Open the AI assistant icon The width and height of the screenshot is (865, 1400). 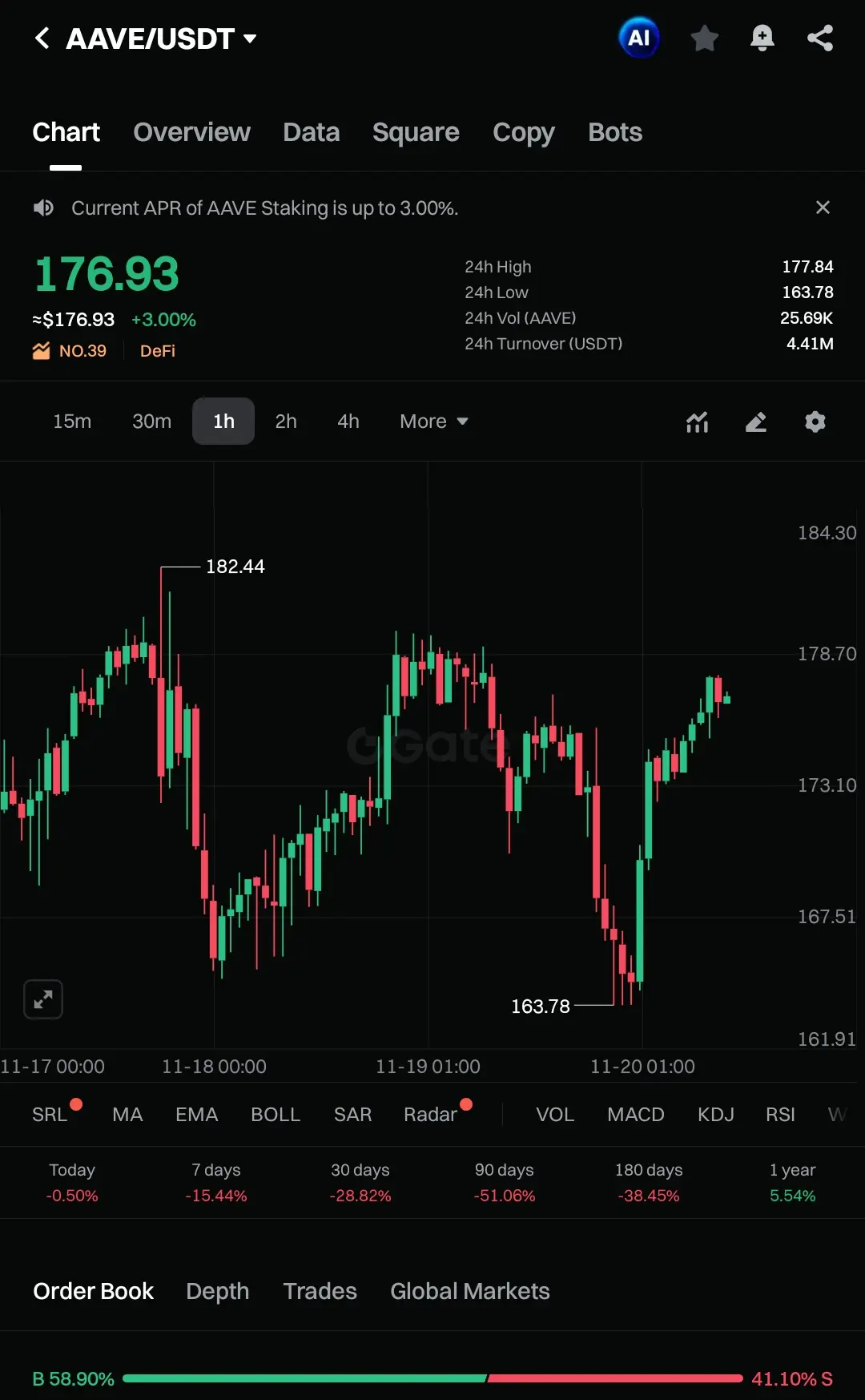coord(639,38)
